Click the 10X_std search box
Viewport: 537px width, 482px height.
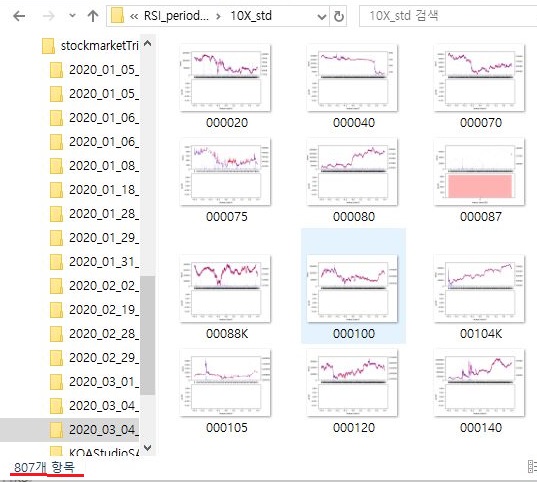point(448,16)
